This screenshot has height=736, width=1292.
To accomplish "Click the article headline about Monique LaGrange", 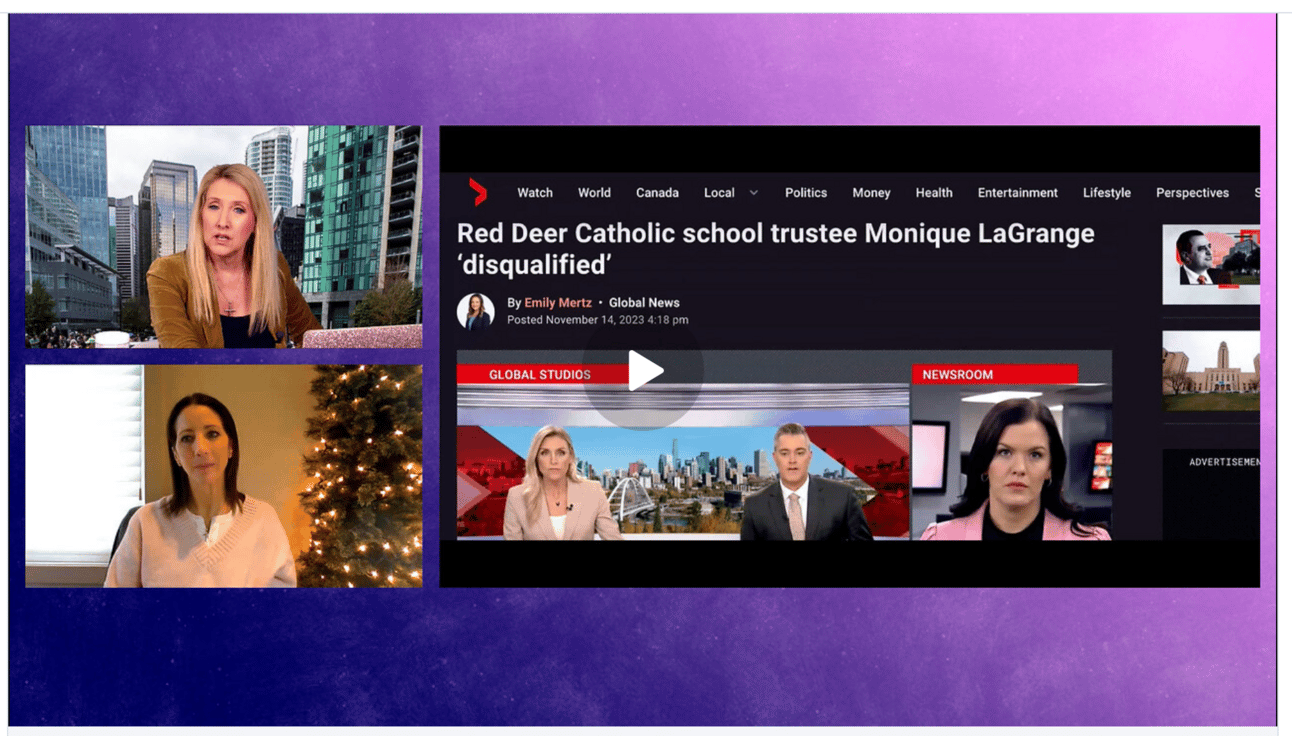I will pyautogui.click(x=776, y=249).
